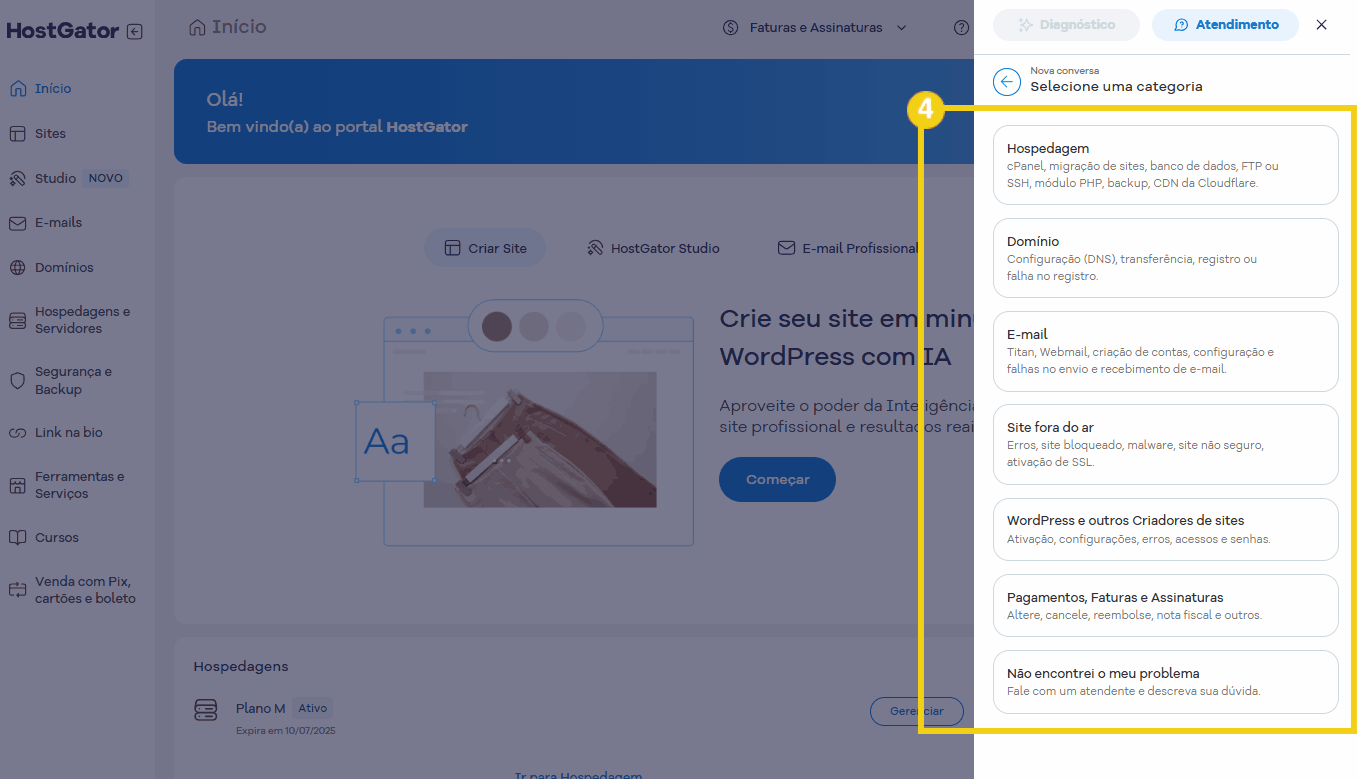Viewport: 1358px width, 779px height.
Task: Click the Hospedagens e Servidores server icon
Action: (x=17, y=320)
